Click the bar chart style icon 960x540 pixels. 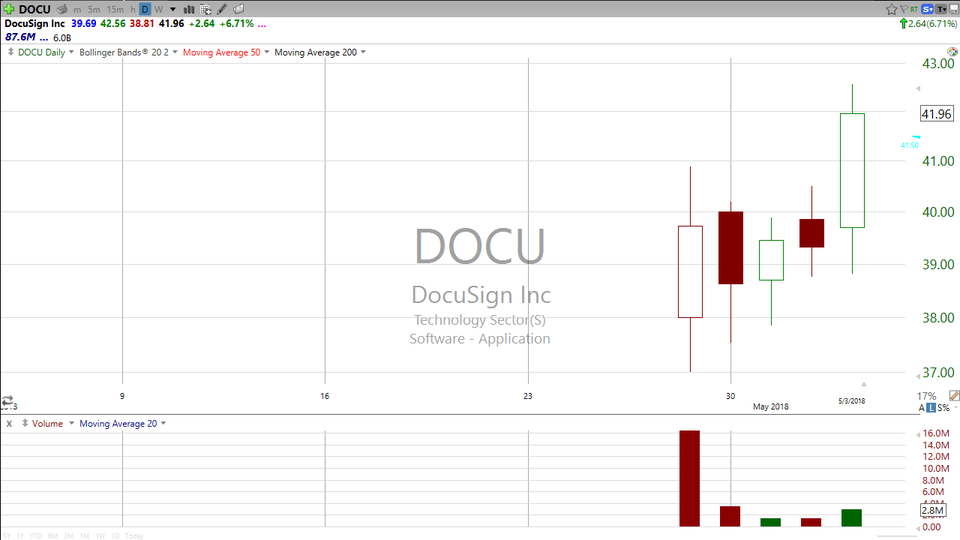(x=189, y=9)
